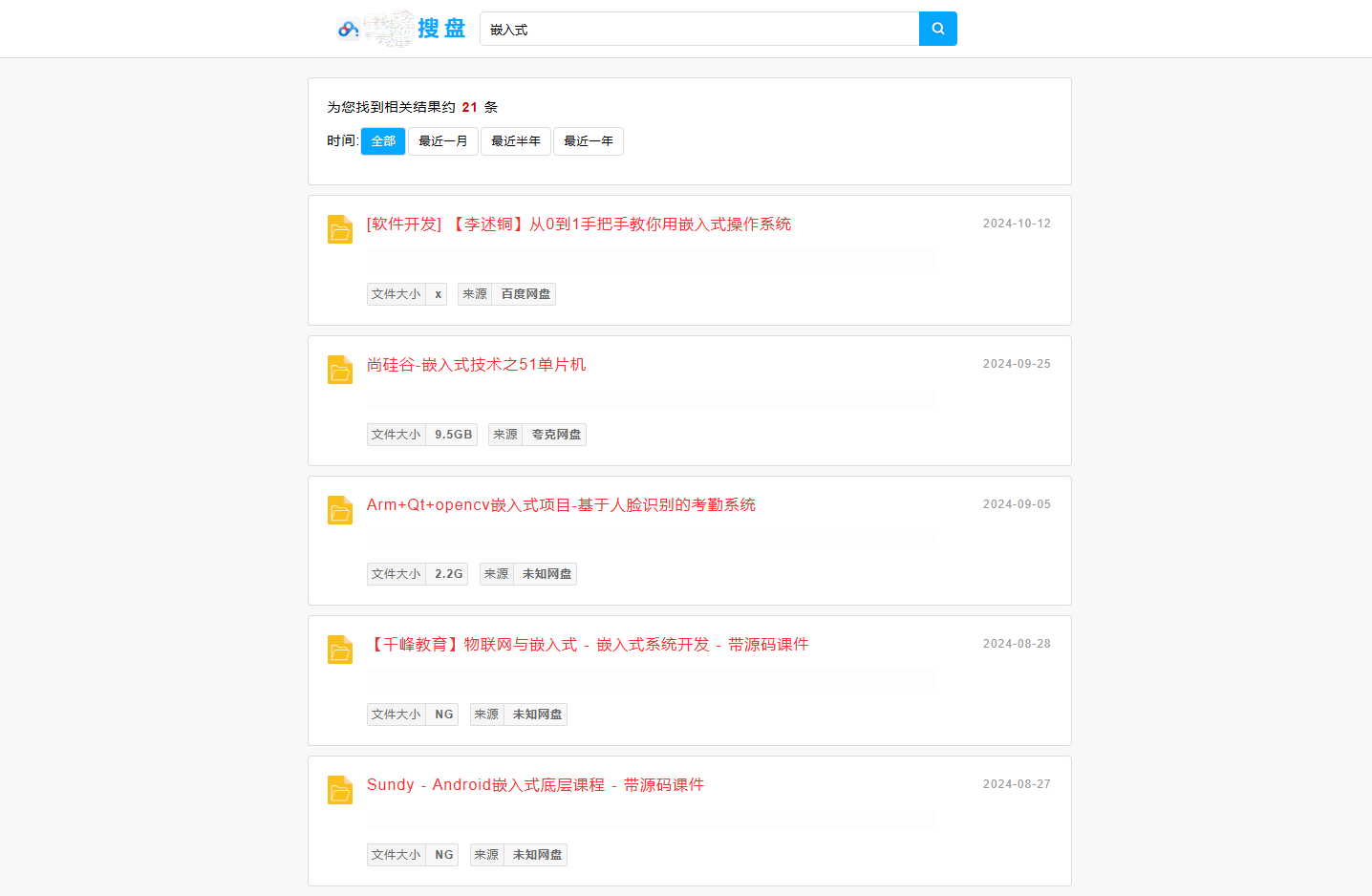1372x896 pixels.
Task: Click the blue search magnifier button
Action: [937, 29]
